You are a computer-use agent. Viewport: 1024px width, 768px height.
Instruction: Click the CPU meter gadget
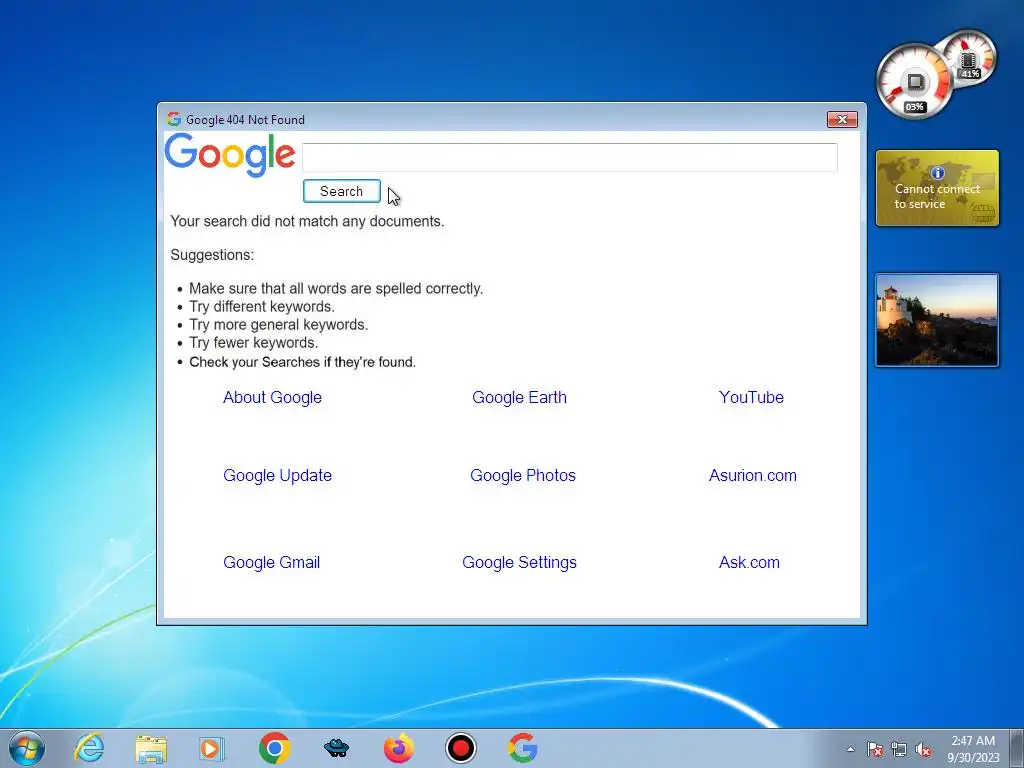coord(914,82)
